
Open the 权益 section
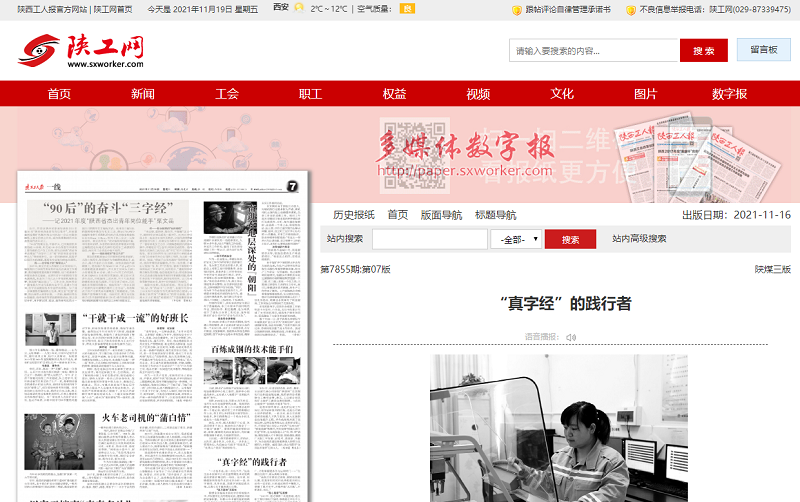(x=394, y=94)
